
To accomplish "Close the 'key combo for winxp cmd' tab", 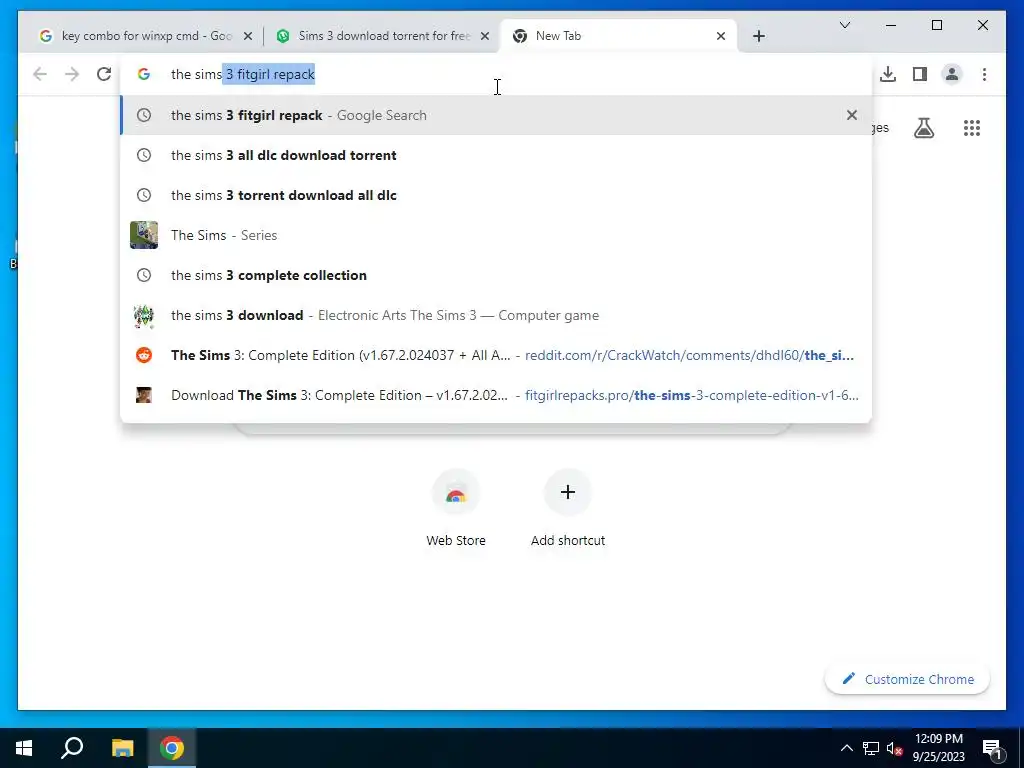I will coord(248,36).
